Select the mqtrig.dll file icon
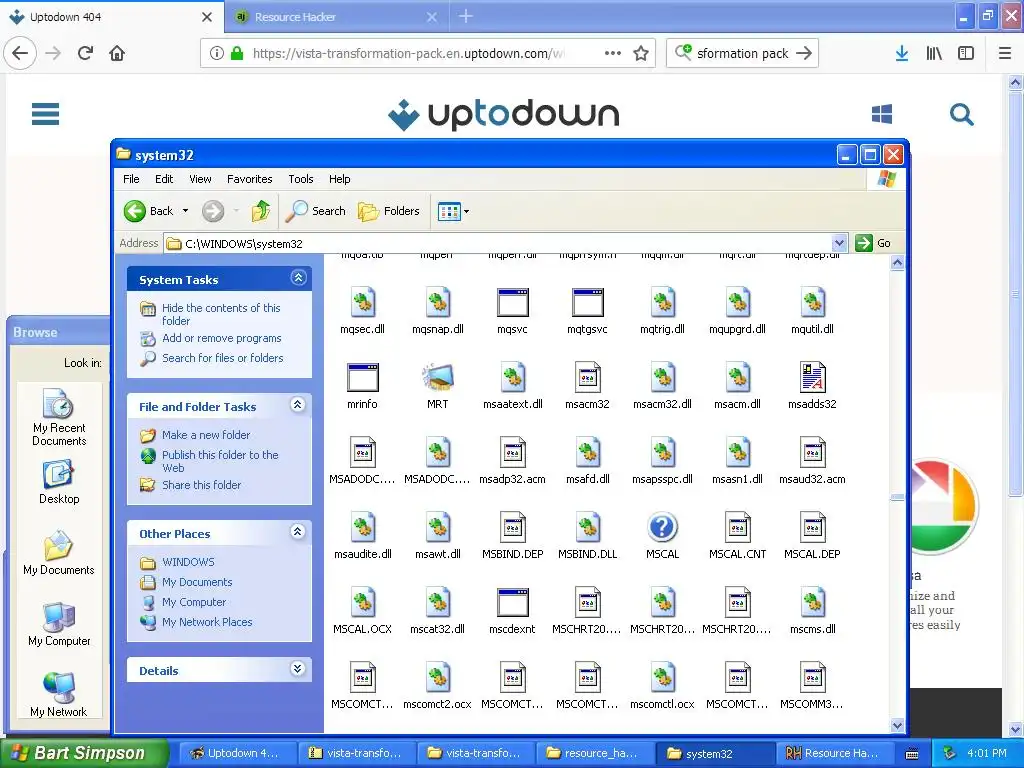Screen dimensions: 1024x768 (x=663, y=302)
